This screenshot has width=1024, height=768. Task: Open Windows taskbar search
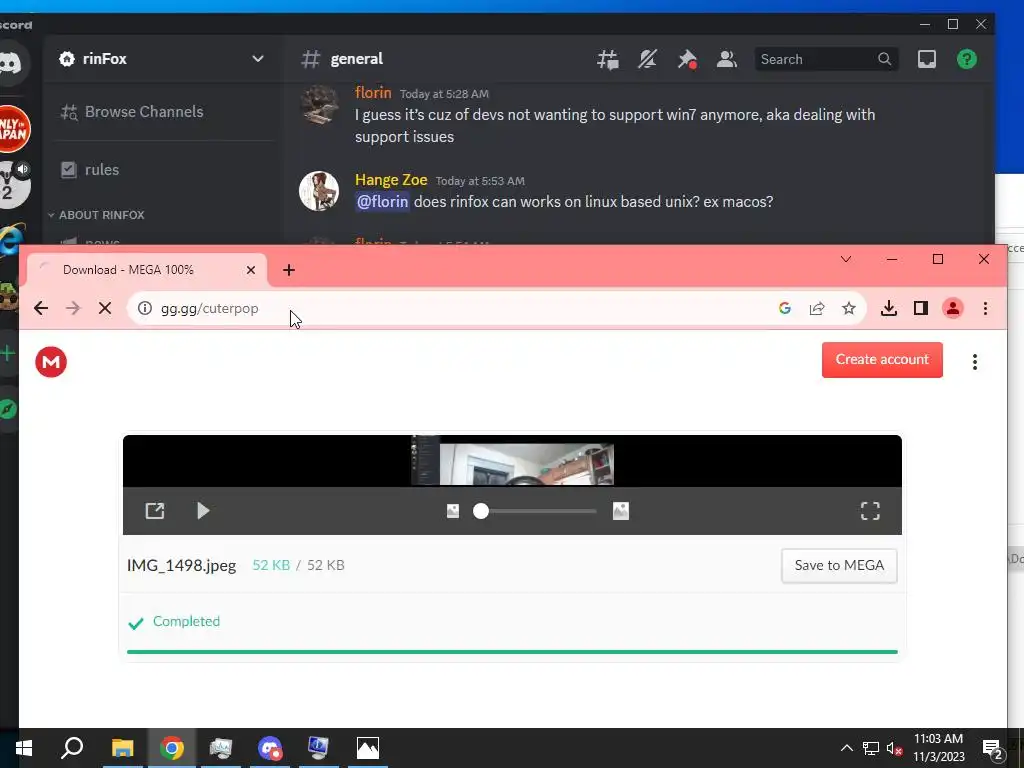coord(72,748)
